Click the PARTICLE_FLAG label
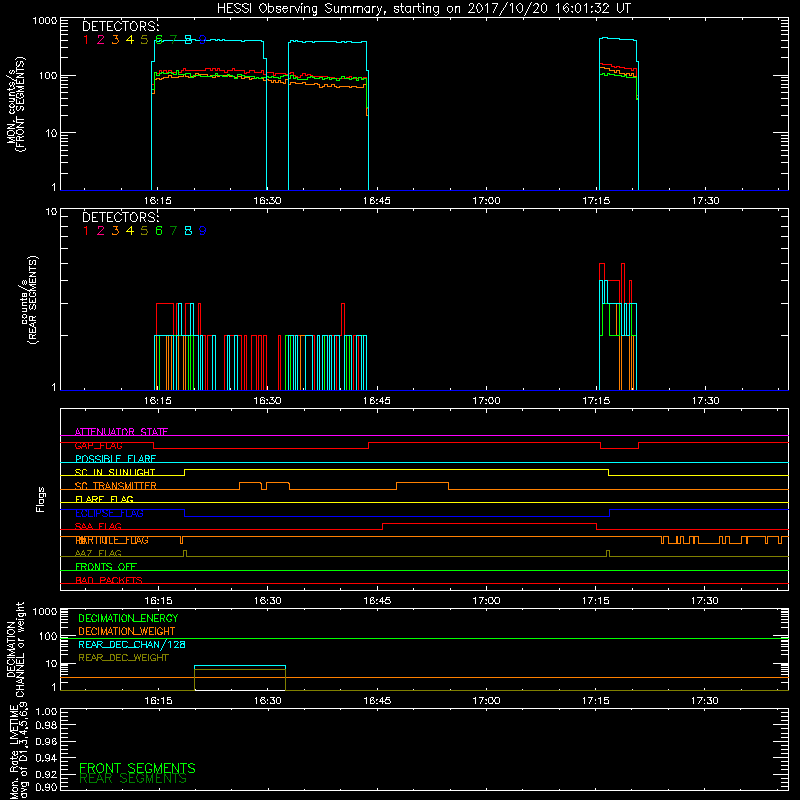Screen dimensions: 800x800 click(112, 540)
